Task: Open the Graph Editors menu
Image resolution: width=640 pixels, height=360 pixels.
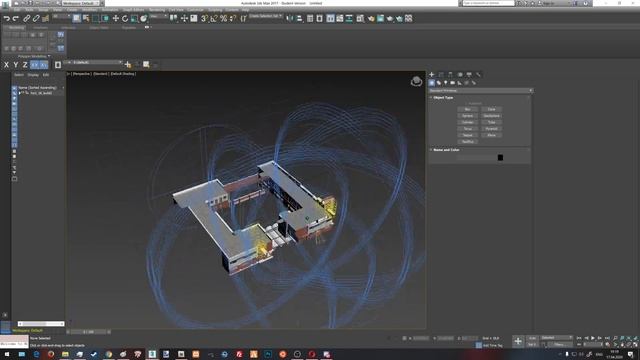Action: pyautogui.click(x=133, y=10)
